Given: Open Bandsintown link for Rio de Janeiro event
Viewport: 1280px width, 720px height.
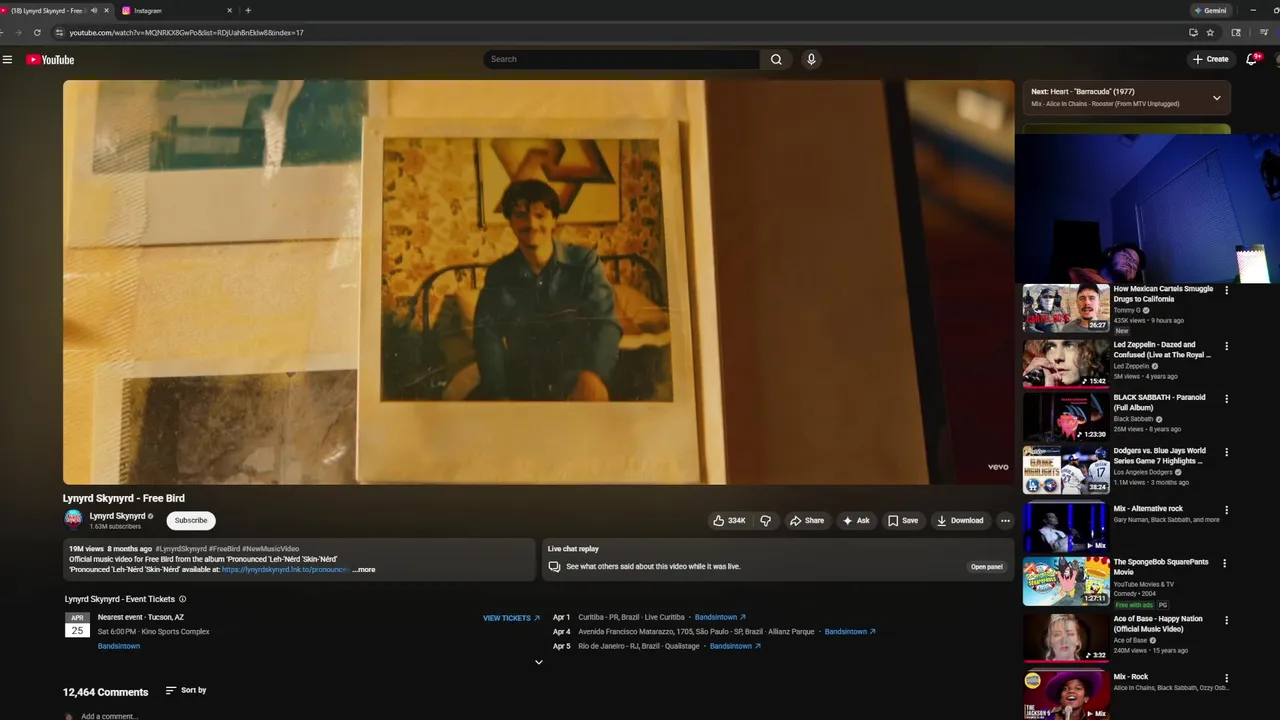Looking at the screenshot, I should (735, 646).
